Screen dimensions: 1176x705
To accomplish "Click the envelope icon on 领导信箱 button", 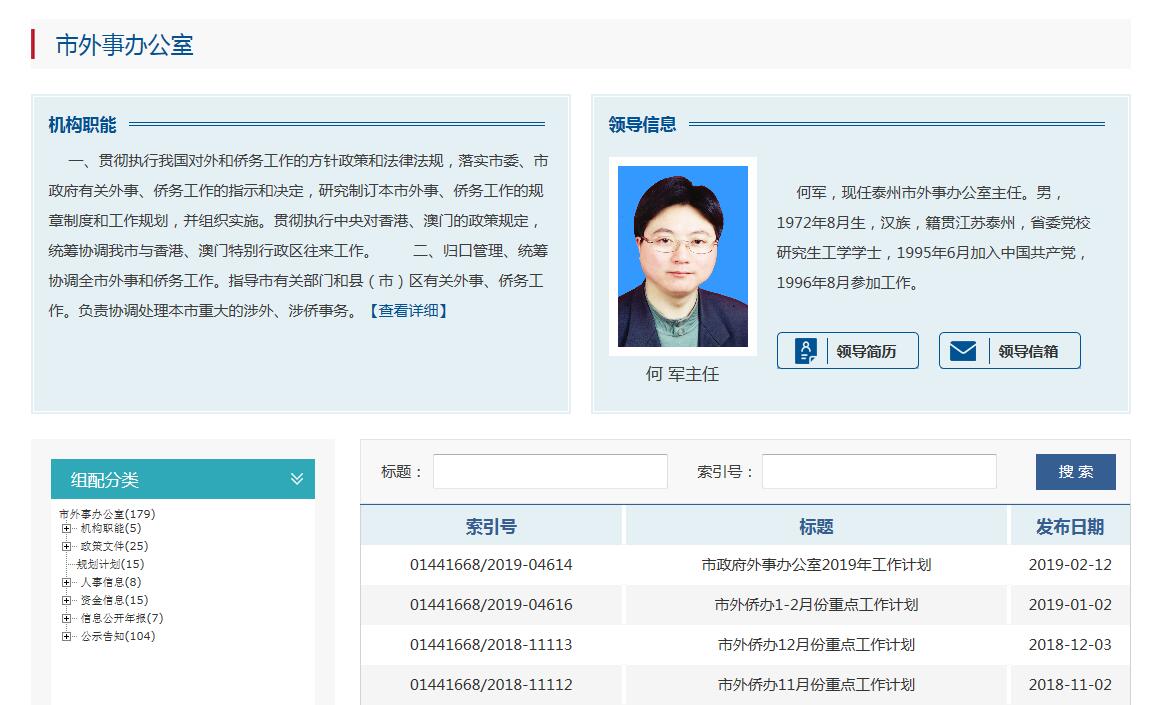I will [x=962, y=351].
